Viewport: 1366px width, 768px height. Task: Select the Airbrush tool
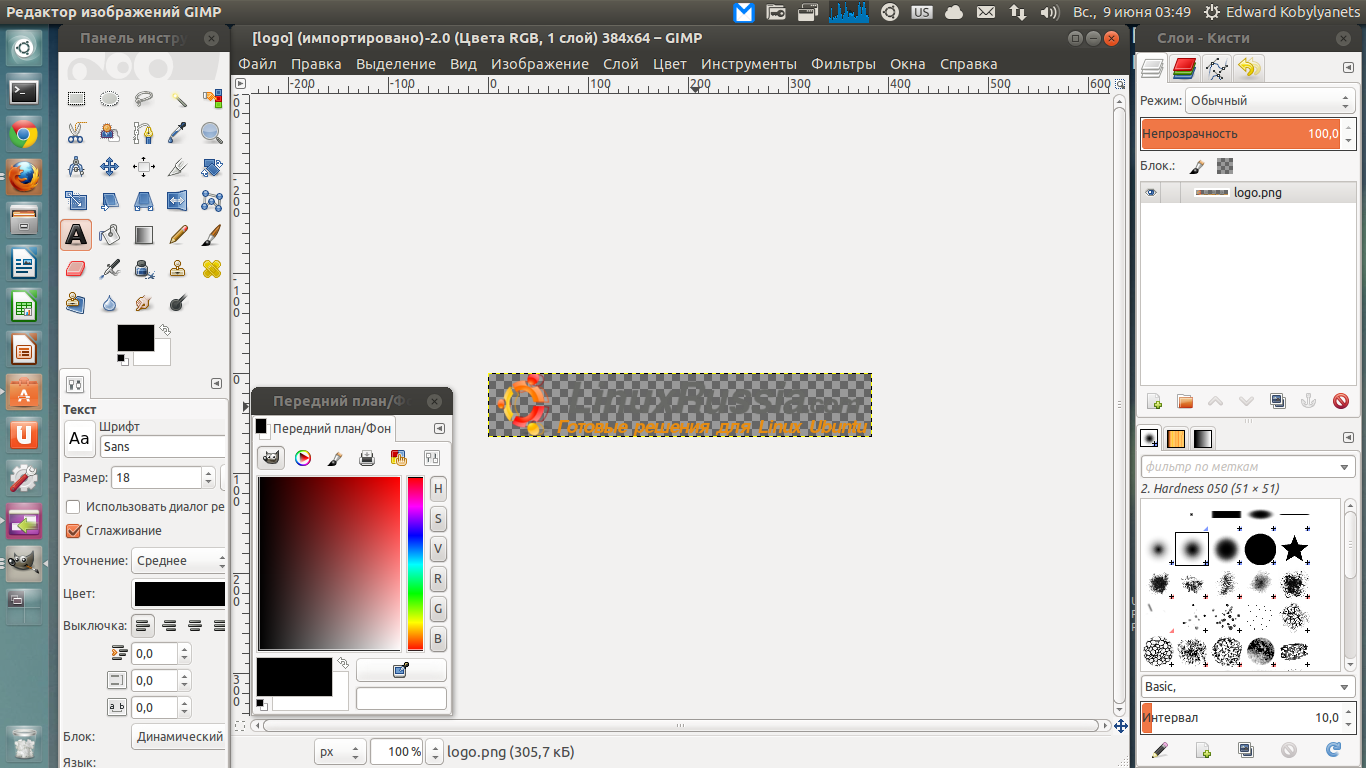[x=110, y=269]
